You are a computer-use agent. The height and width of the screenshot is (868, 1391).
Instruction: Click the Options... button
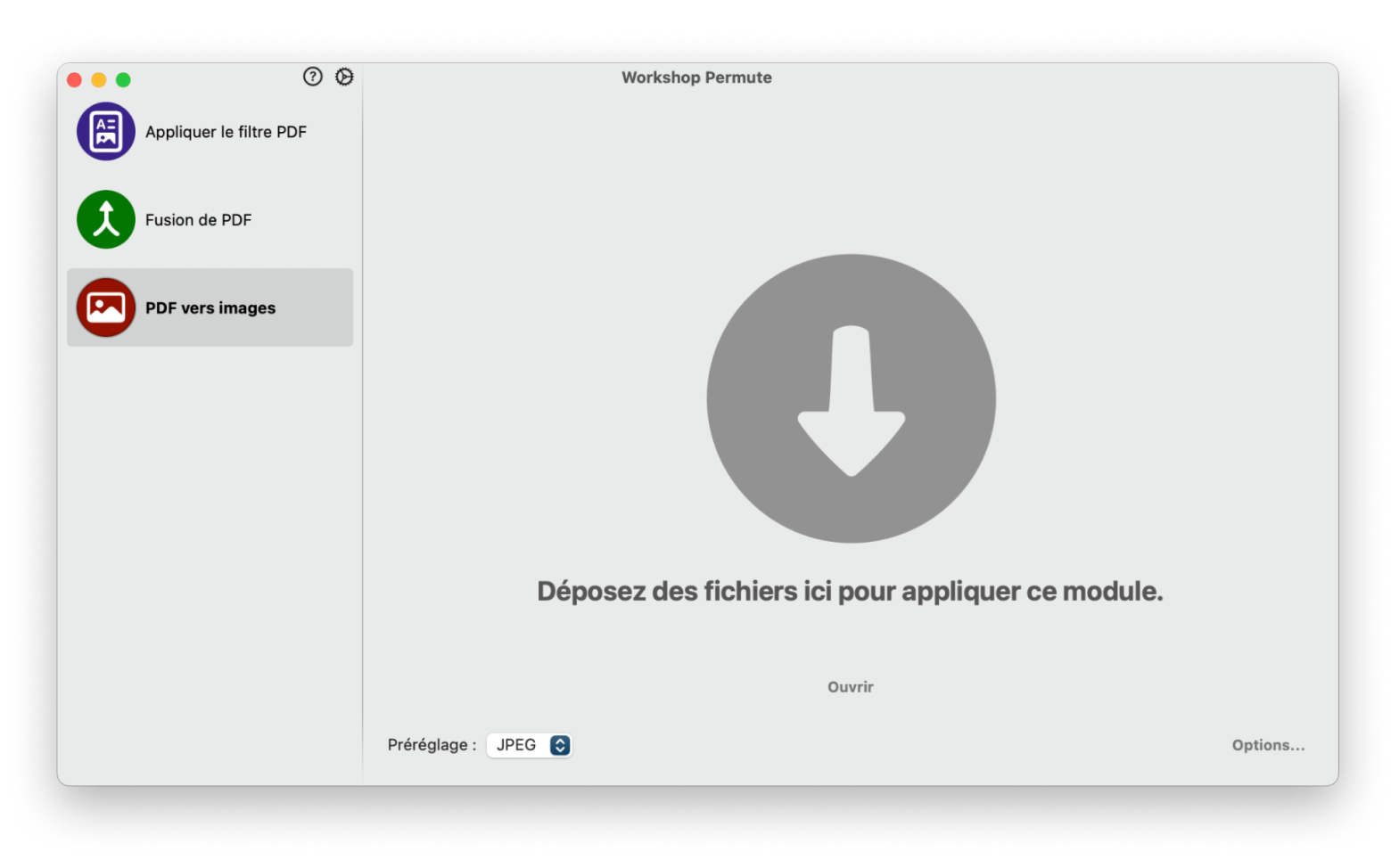point(1268,745)
